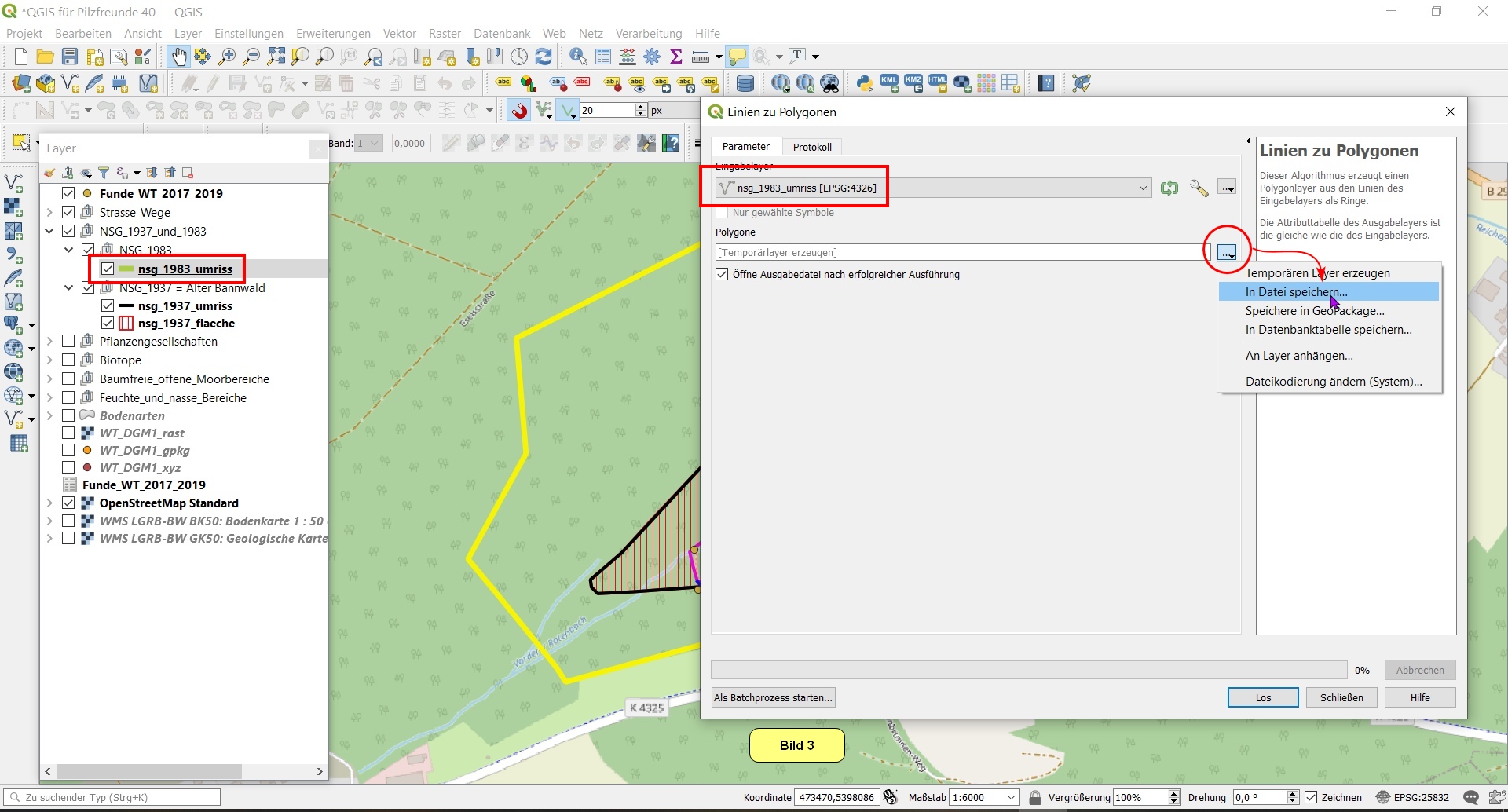Switch to the Protokoll tab
This screenshot has height=812, width=1508.
(811, 147)
